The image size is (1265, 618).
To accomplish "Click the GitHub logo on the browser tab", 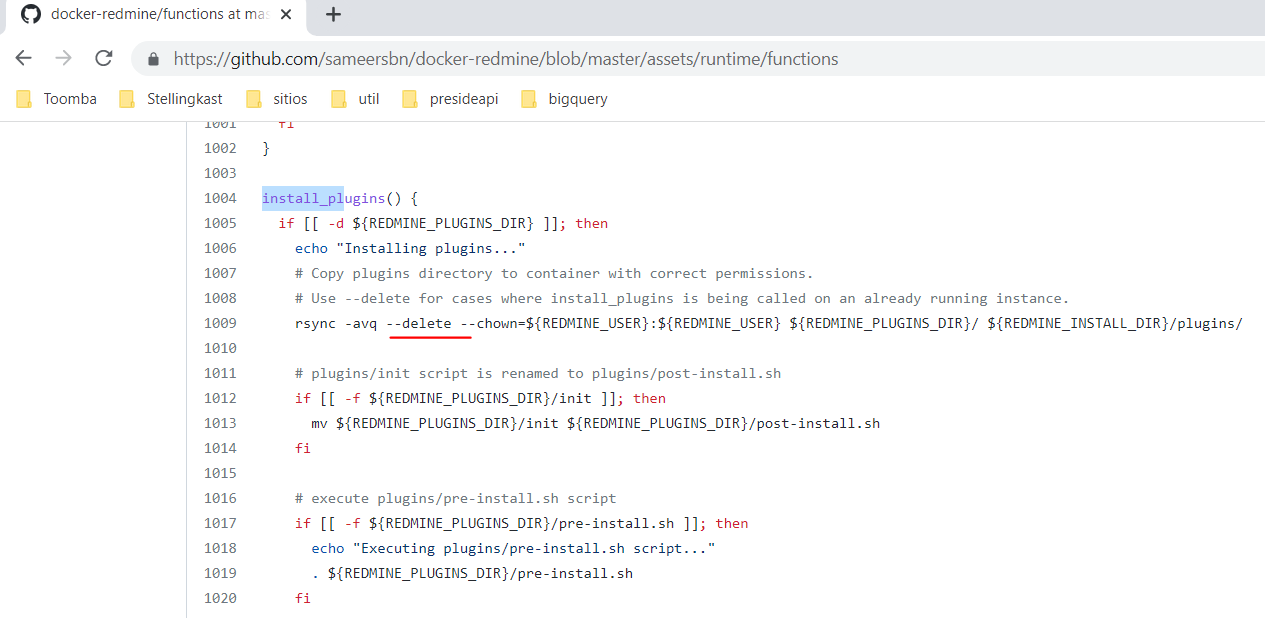I will coord(29,14).
